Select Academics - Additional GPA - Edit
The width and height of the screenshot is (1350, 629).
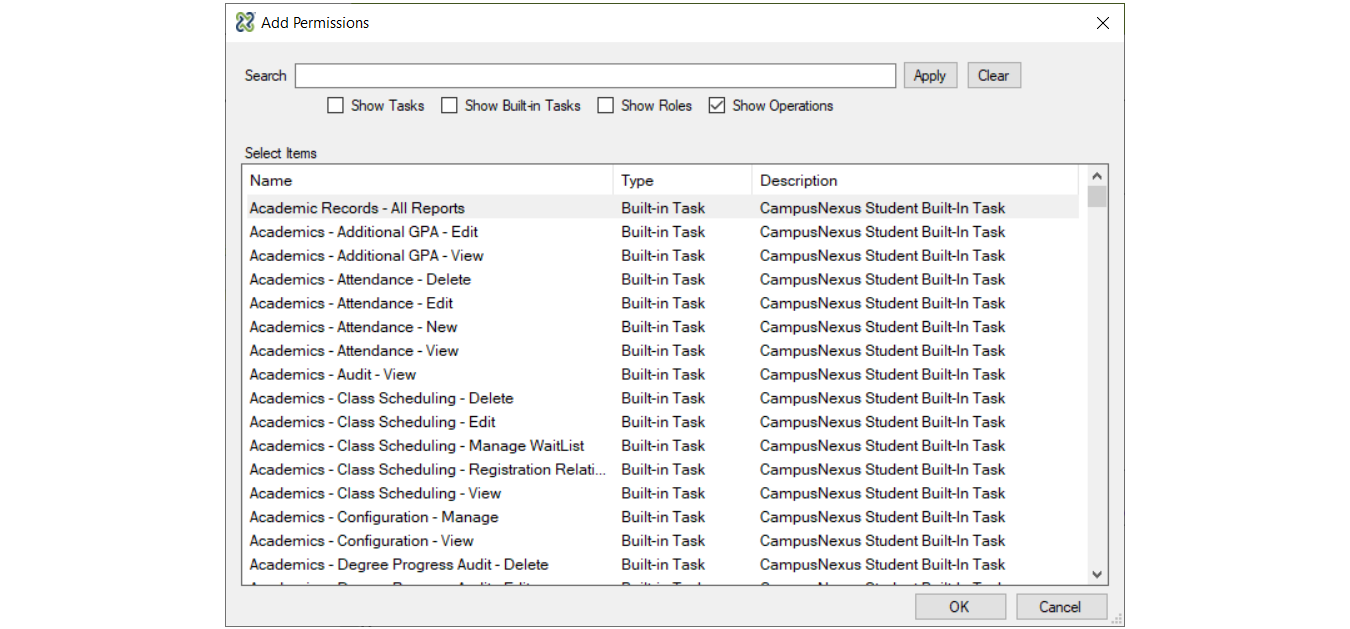[x=661, y=232]
